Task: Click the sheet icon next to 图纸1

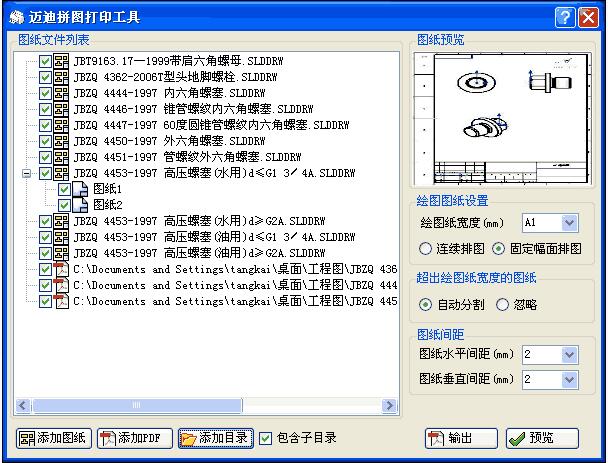Action: click(81, 189)
